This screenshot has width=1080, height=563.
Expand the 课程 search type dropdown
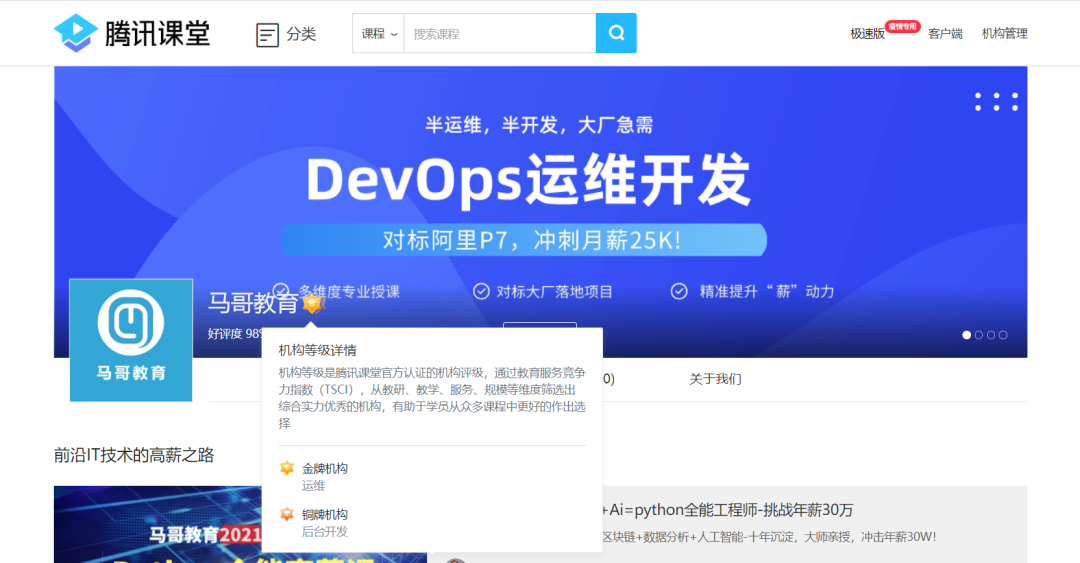point(379,34)
